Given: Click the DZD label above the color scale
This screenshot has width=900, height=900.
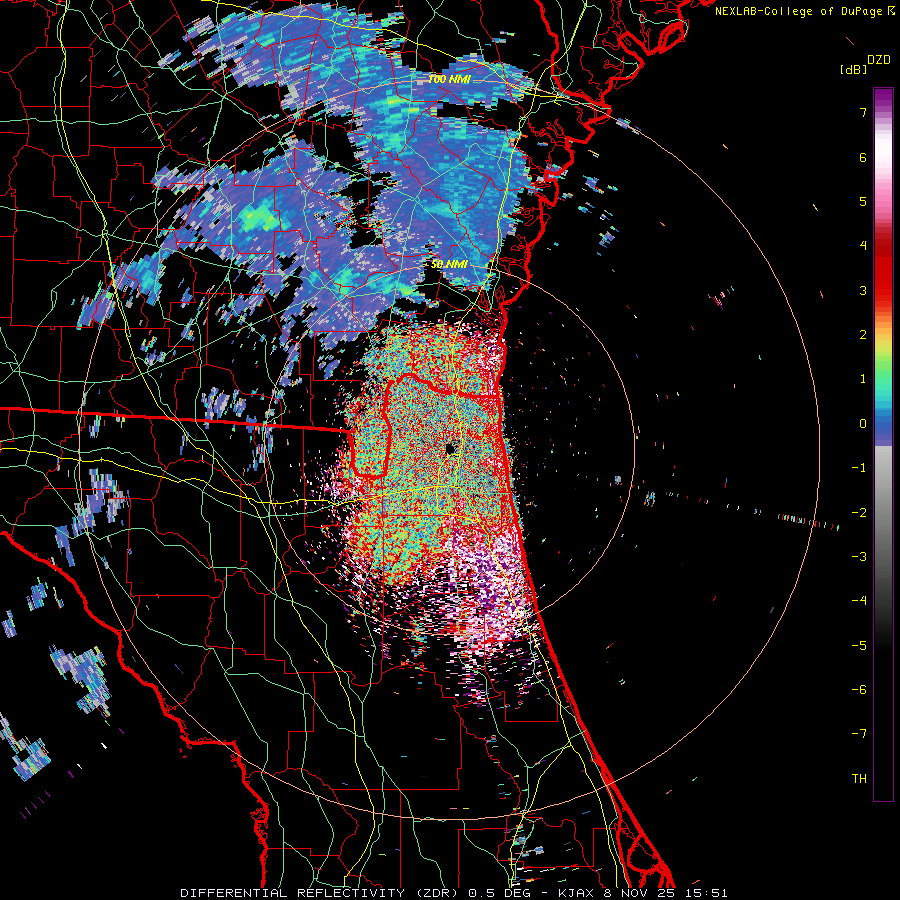Looking at the screenshot, I should tap(879, 60).
